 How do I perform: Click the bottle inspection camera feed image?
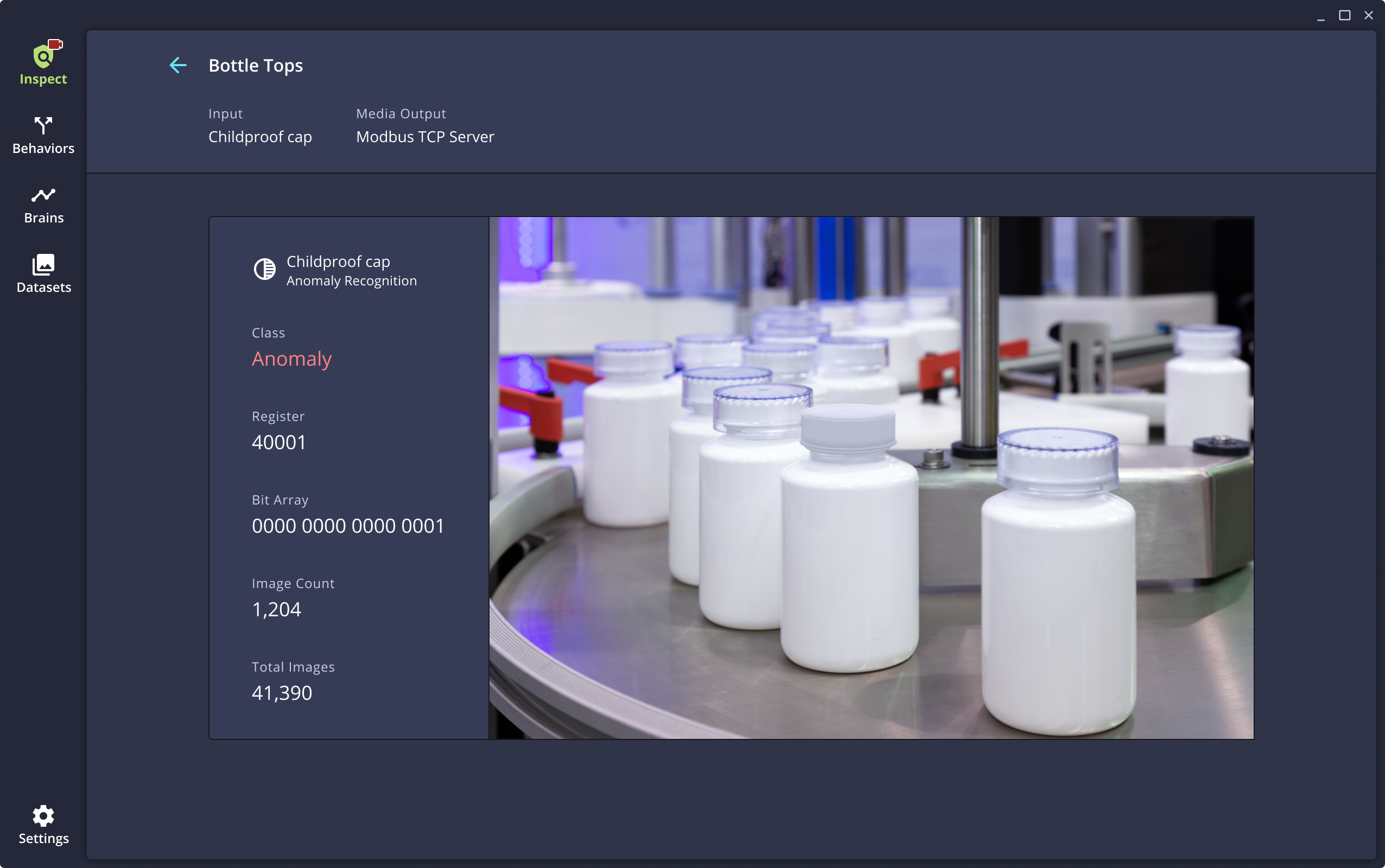coord(870,476)
